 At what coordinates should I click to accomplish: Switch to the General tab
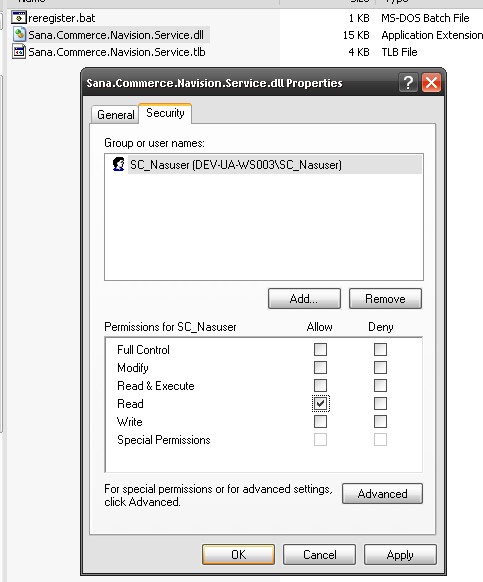click(x=115, y=114)
